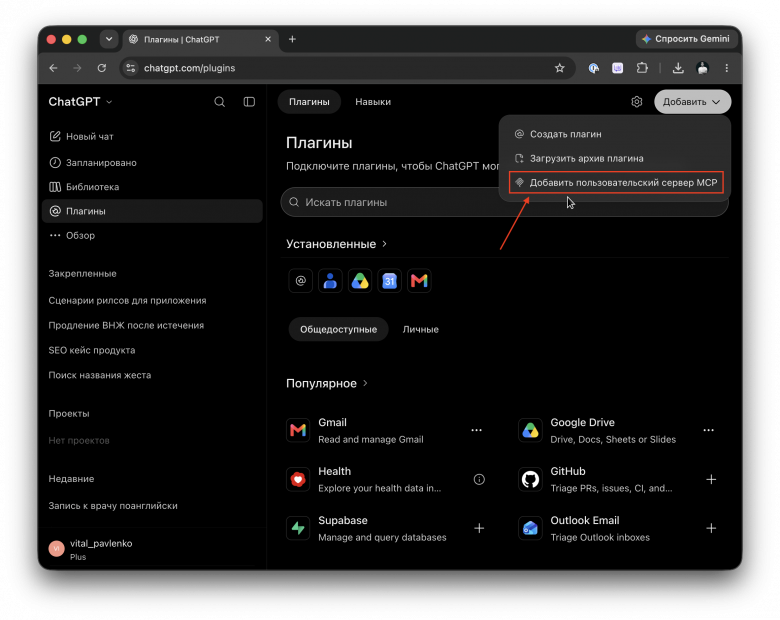Switch to the Навыки tab
This screenshot has width=780, height=620.
373,102
